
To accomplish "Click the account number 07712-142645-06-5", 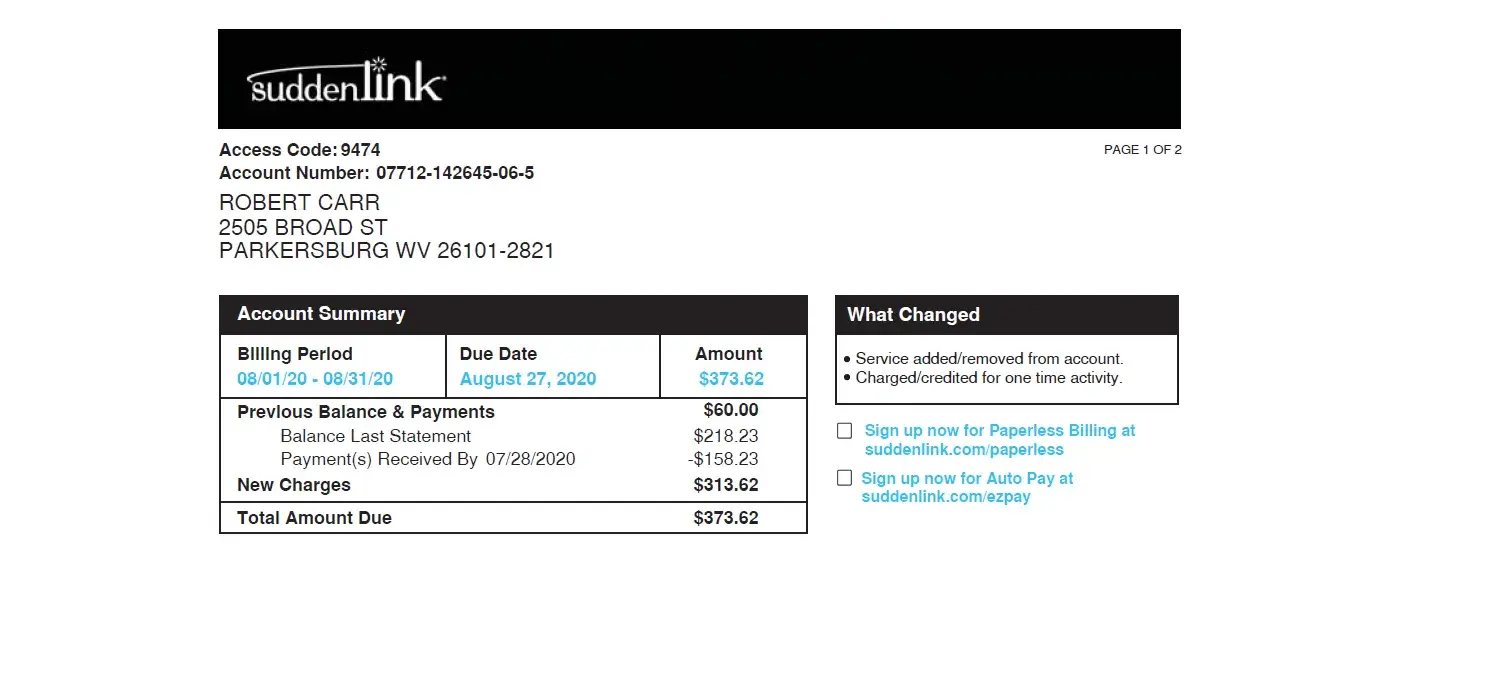I will (455, 173).
